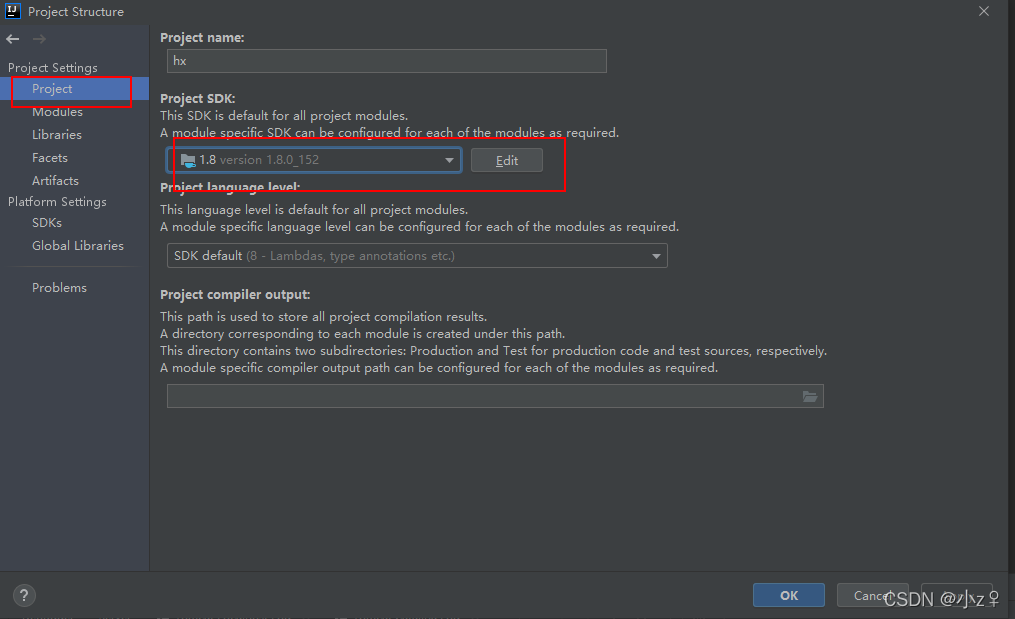Focus the compiler output path field
This screenshot has height=619, width=1015.
coord(495,396)
